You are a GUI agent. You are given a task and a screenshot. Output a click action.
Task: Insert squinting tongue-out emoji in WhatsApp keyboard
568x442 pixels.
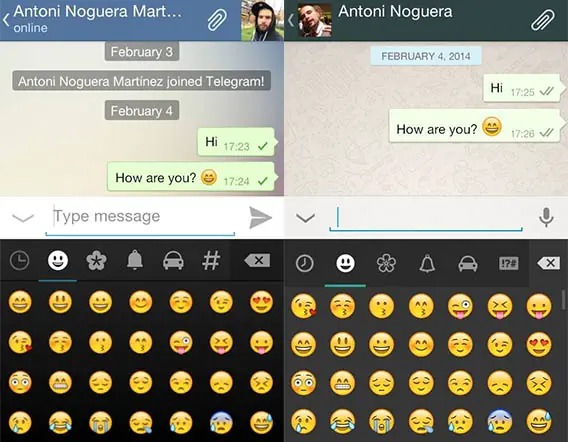500,306
